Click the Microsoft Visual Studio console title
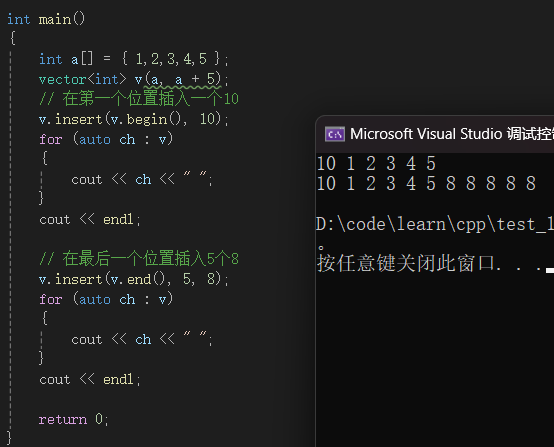The image size is (554, 447). (452, 134)
